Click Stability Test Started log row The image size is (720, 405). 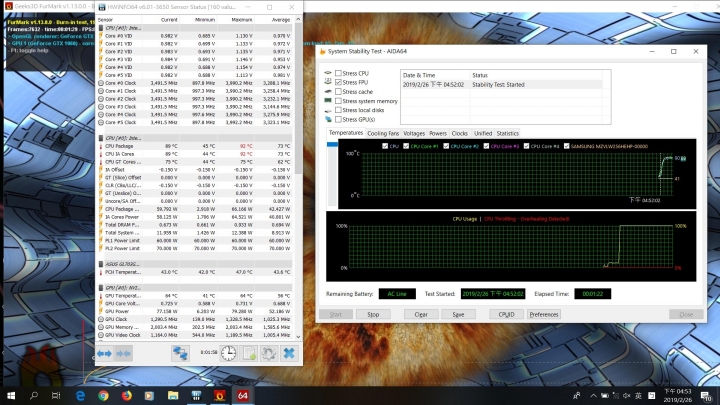pyautogui.click(x=502, y=84)
